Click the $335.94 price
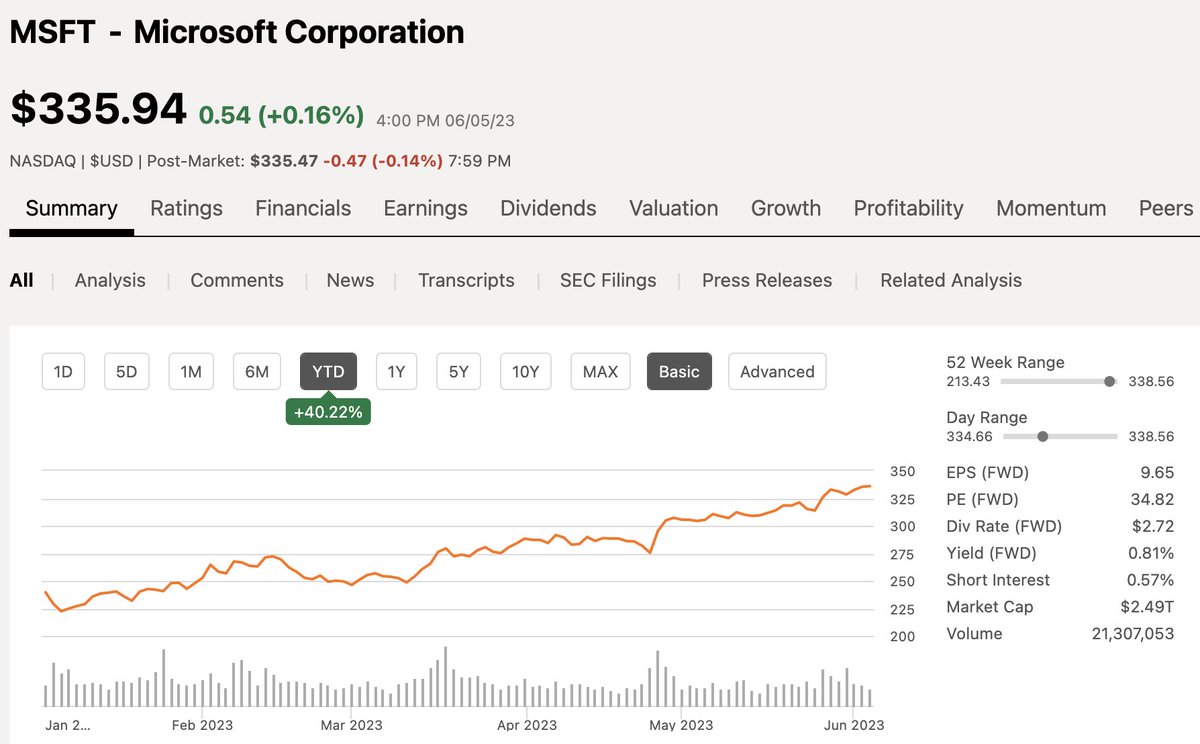1200x744 pixels. [x=98, y=108]
